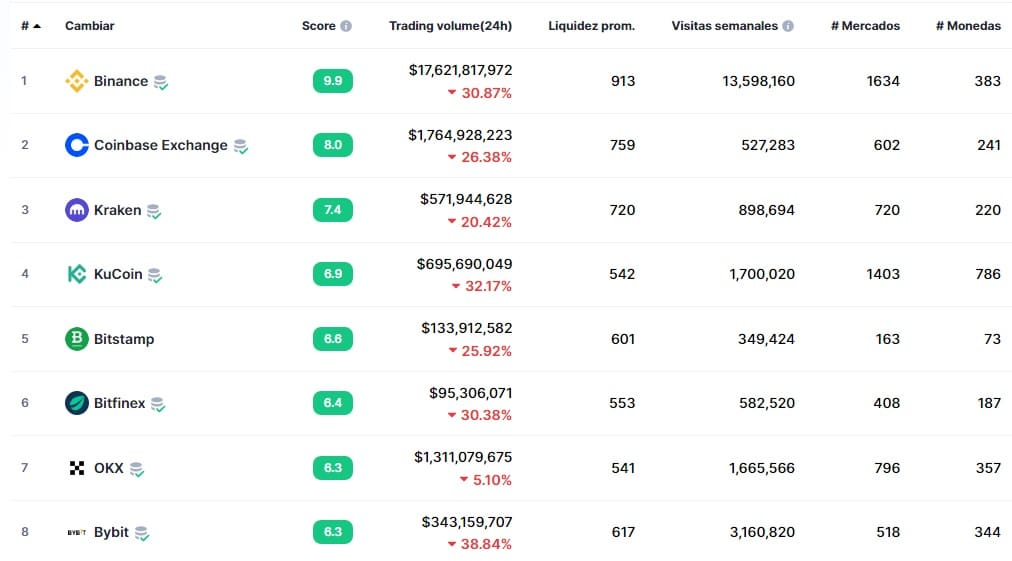Click the 6.6 score badge for Bitstamp

[x=333, y=339]
